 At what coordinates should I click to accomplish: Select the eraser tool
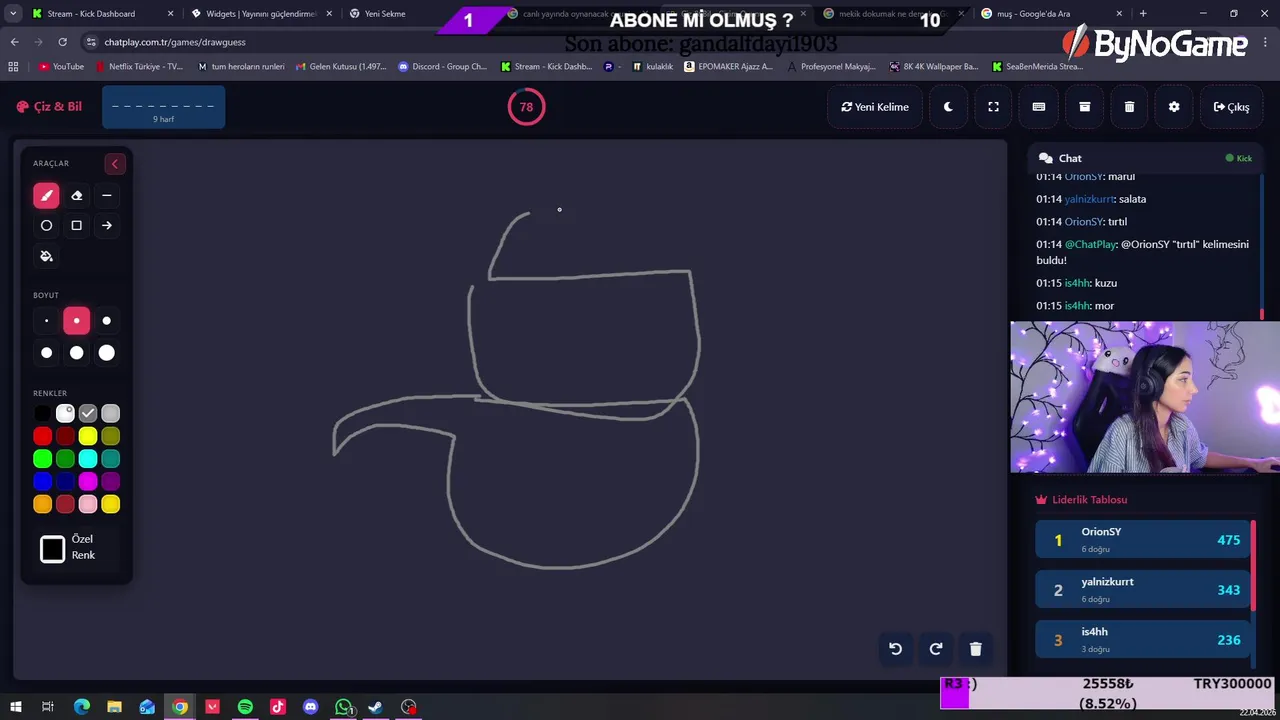76,196
